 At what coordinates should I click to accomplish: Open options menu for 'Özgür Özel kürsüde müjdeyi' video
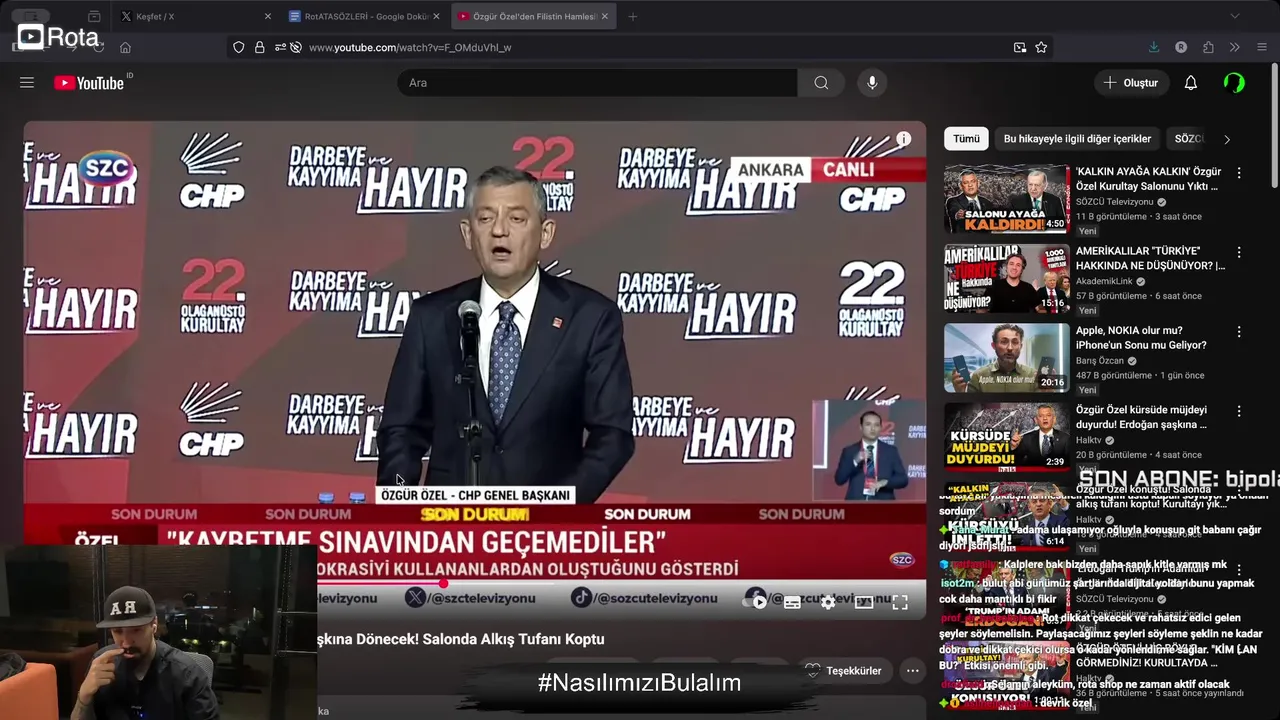pyautogui.click(x=1239, y=411)
